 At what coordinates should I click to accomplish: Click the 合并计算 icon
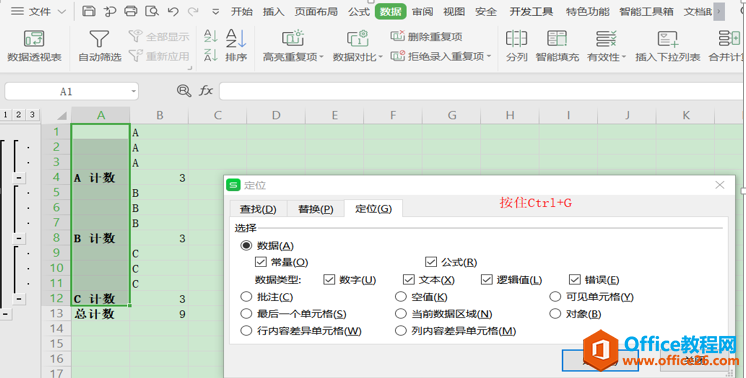point(729,39)
